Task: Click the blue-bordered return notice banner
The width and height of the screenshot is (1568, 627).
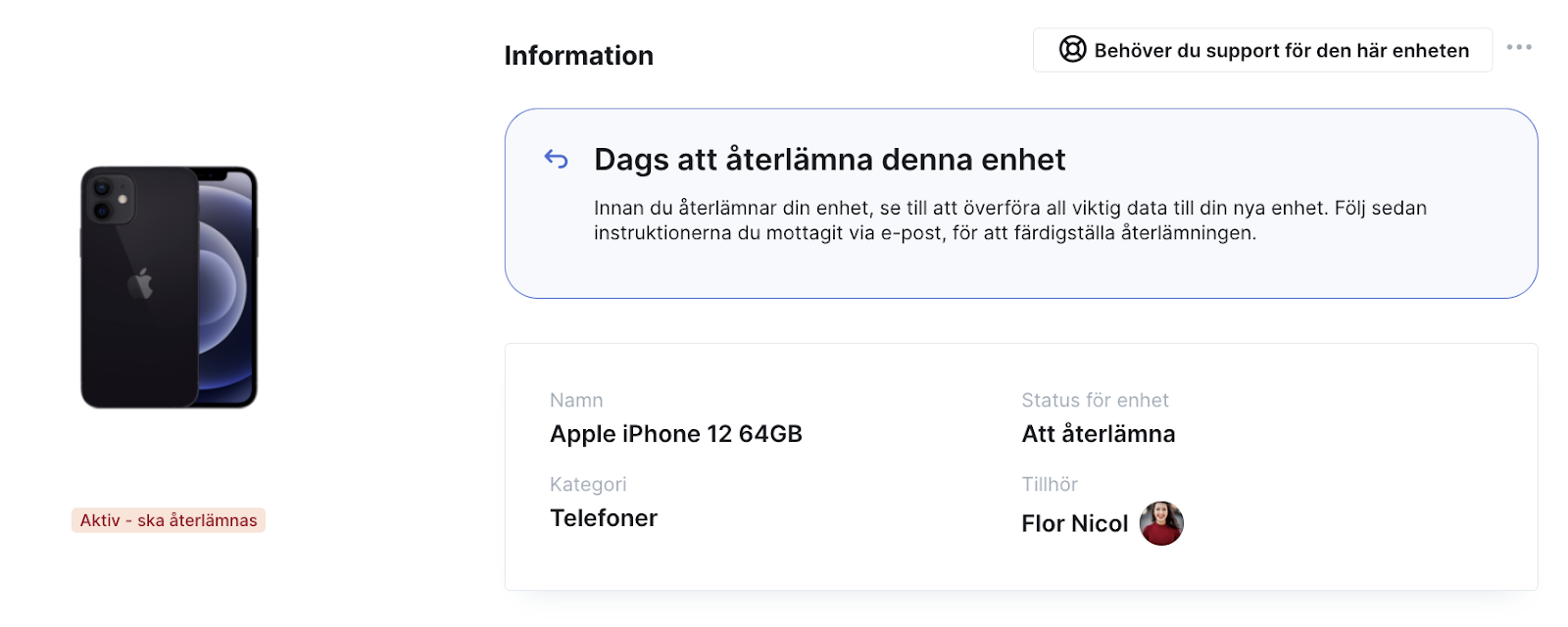Action: (1021, 204)
